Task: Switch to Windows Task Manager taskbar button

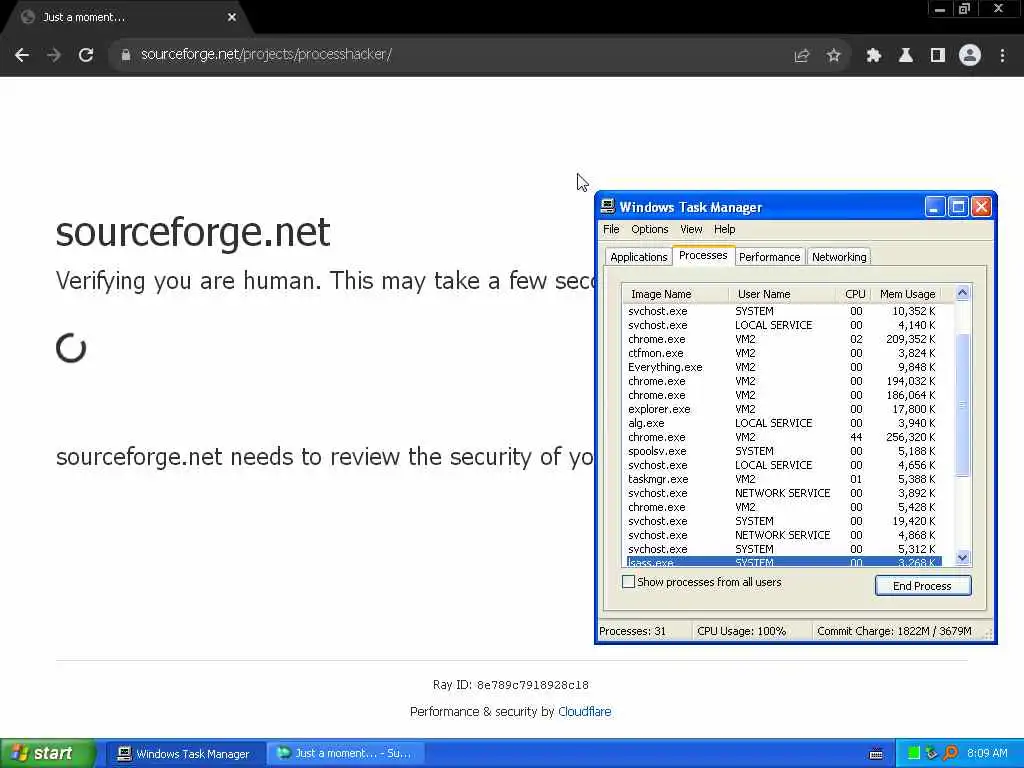Action: pyautogui.click(x=185, y=754)
